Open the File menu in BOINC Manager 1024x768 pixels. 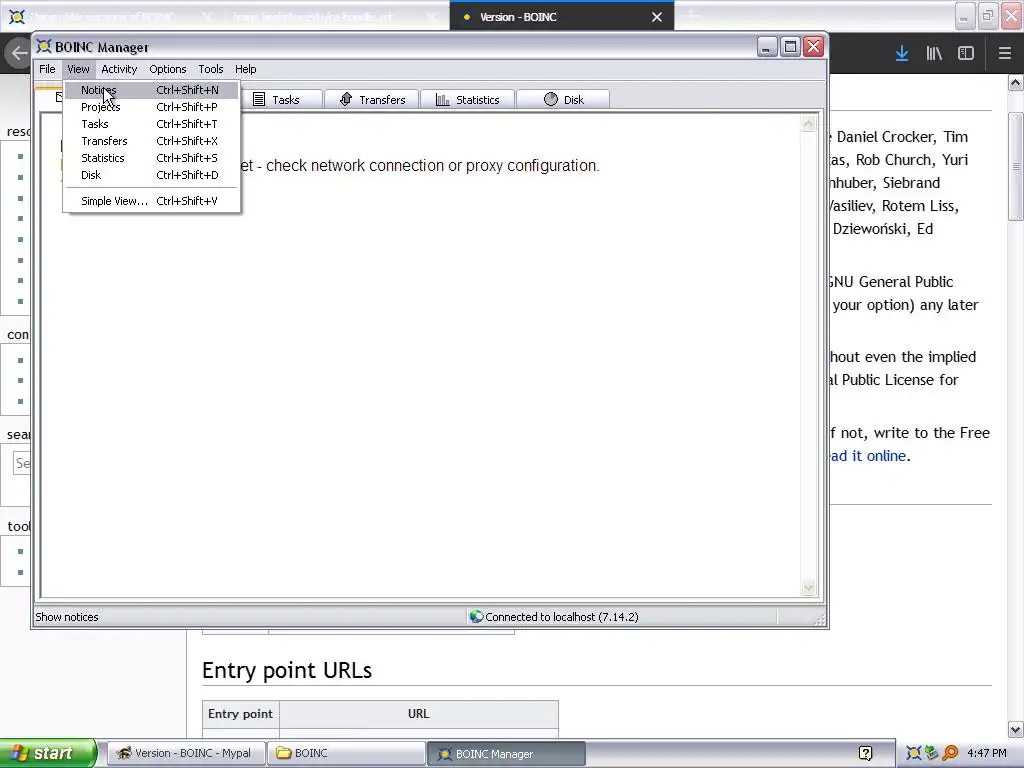47,69
